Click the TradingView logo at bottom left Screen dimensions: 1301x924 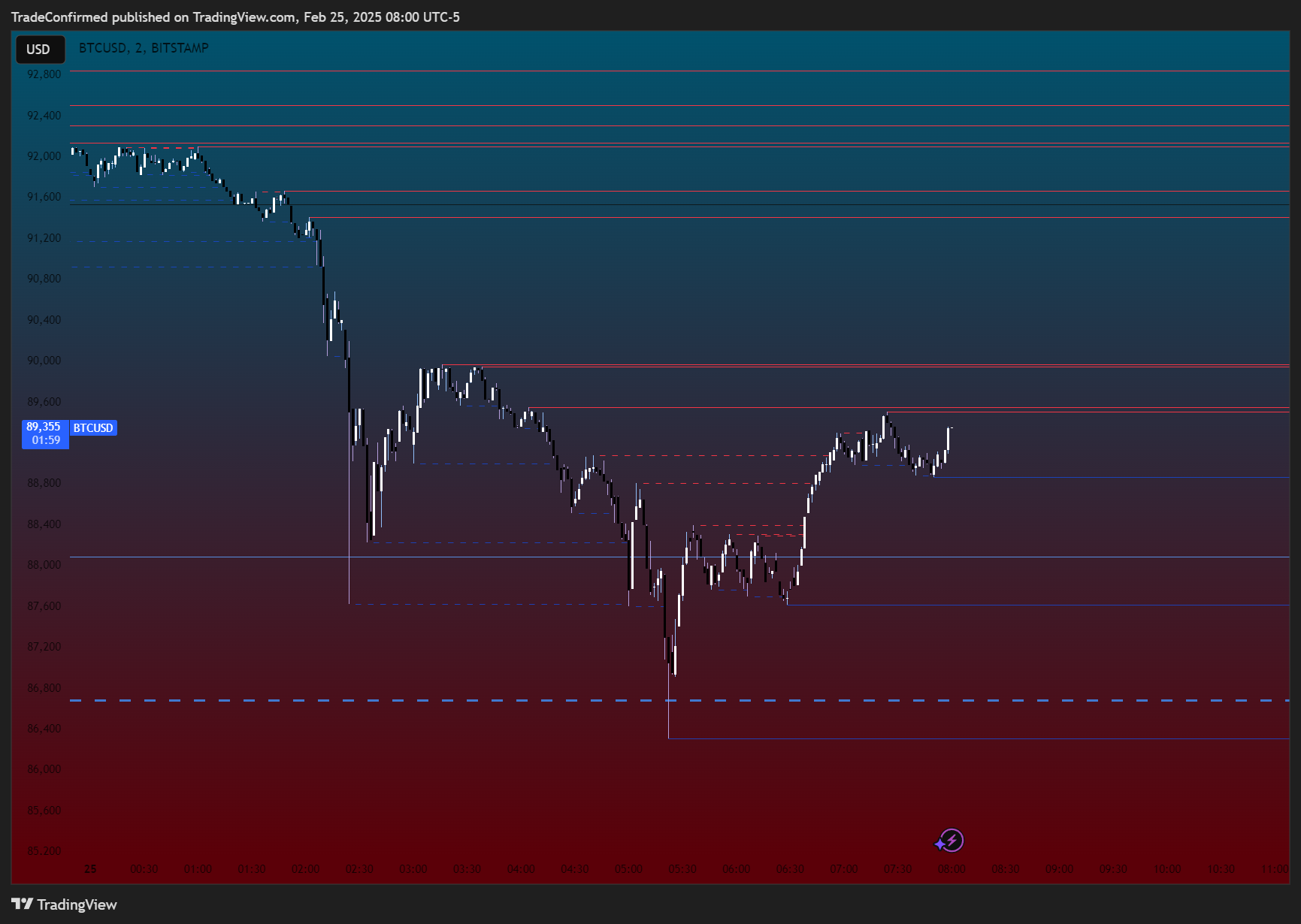pos(65,904)
